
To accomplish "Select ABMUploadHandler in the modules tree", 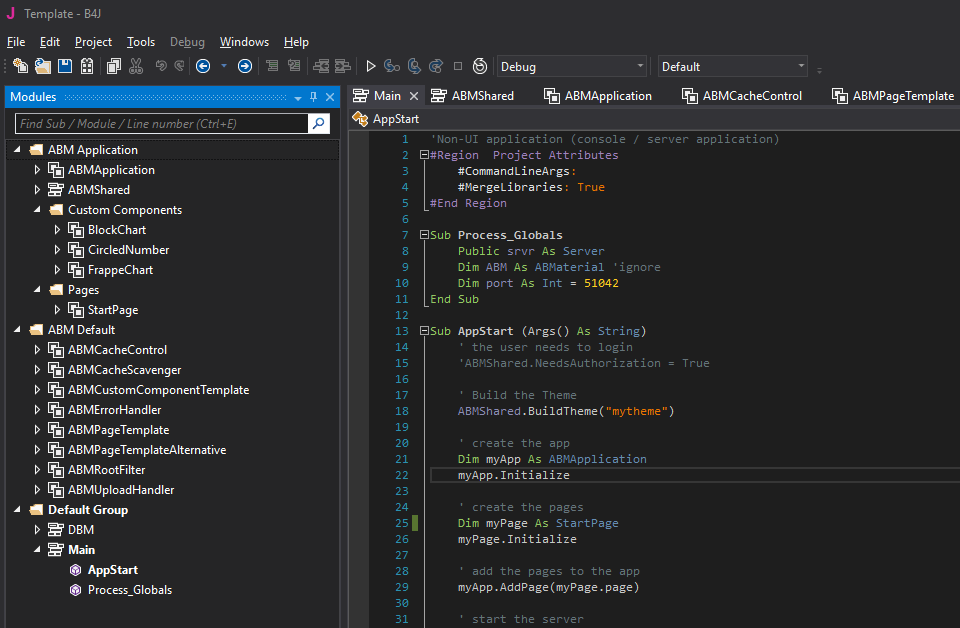I will pyautogui.click(x=121, y=490).
